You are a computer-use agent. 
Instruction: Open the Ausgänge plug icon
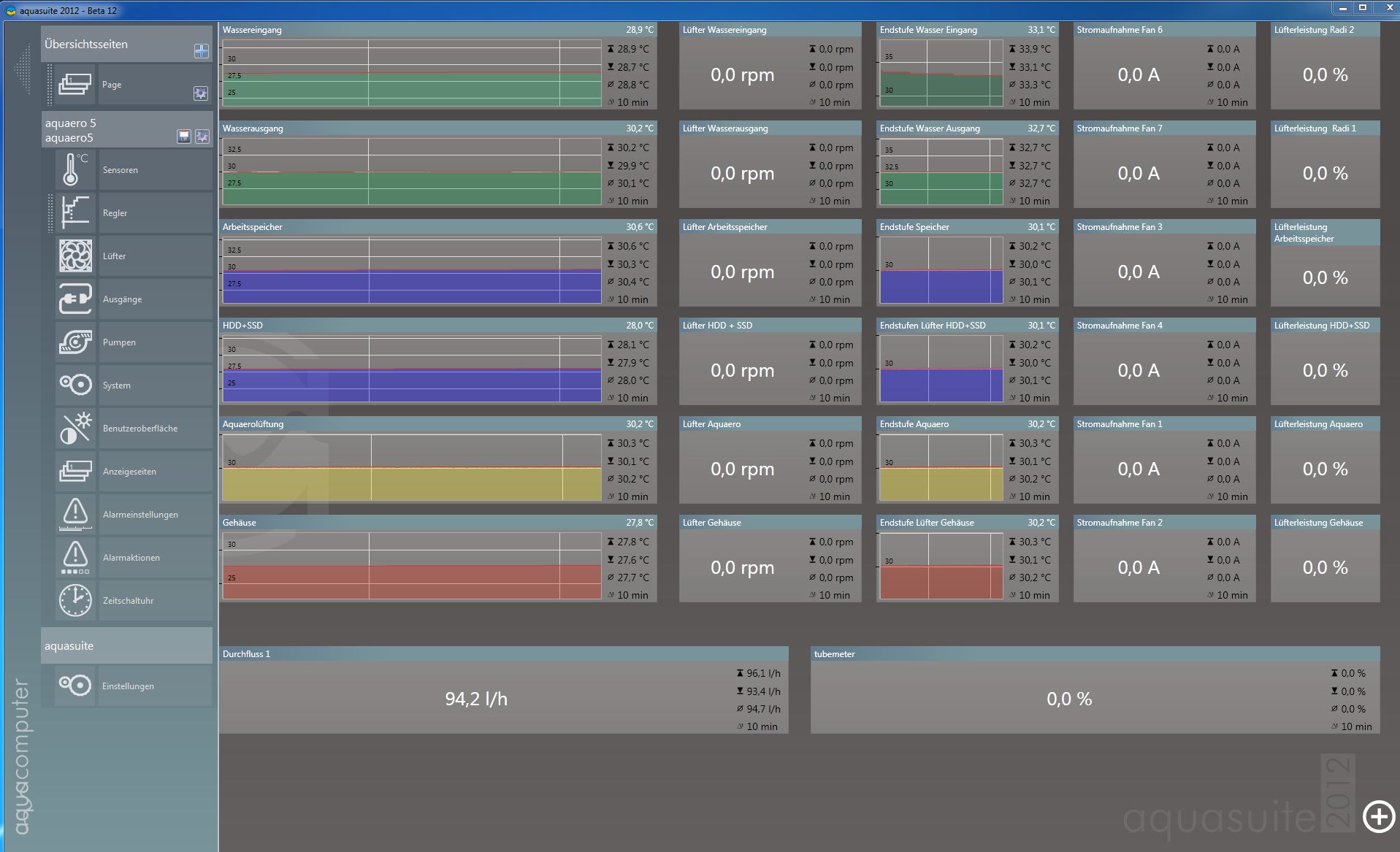coord(75,299)
